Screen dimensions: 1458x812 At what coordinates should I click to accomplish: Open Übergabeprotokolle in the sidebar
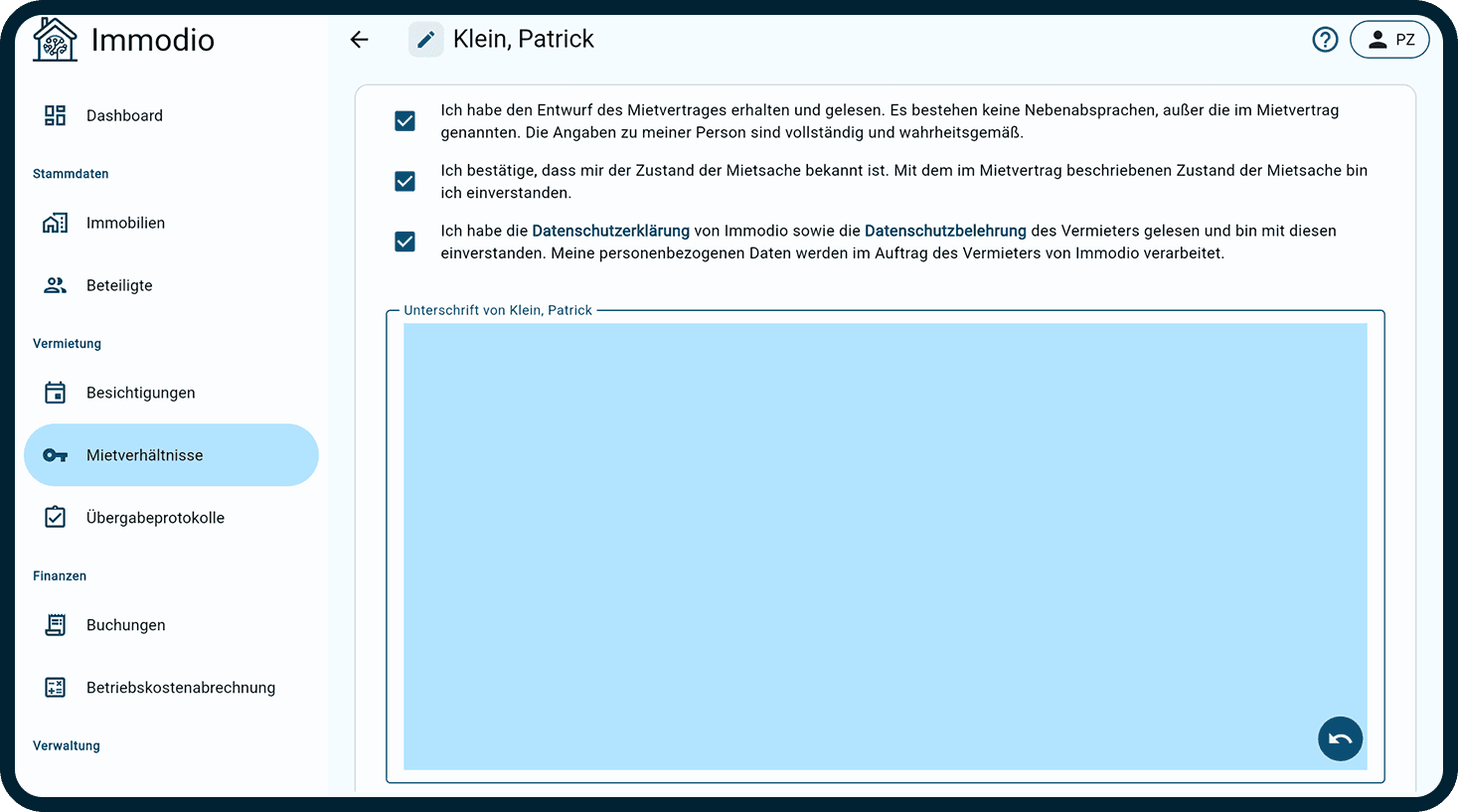click(171, 517)
